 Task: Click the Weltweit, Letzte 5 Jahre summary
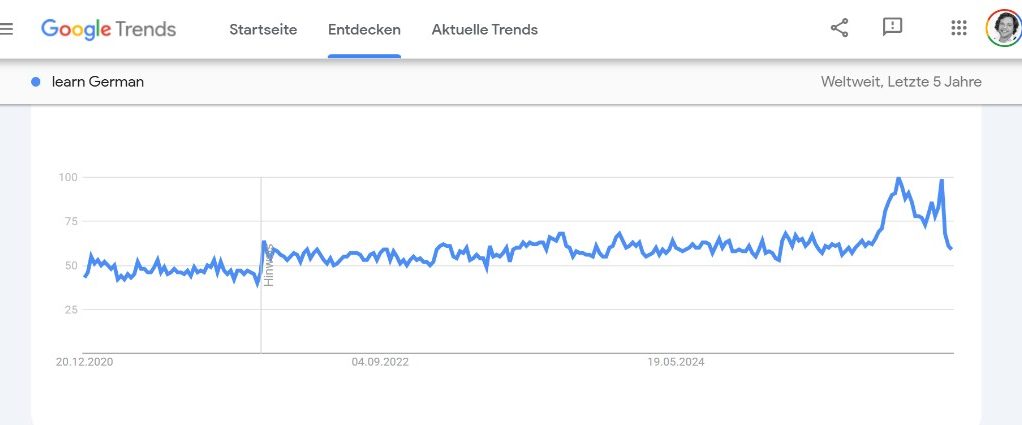900,82
